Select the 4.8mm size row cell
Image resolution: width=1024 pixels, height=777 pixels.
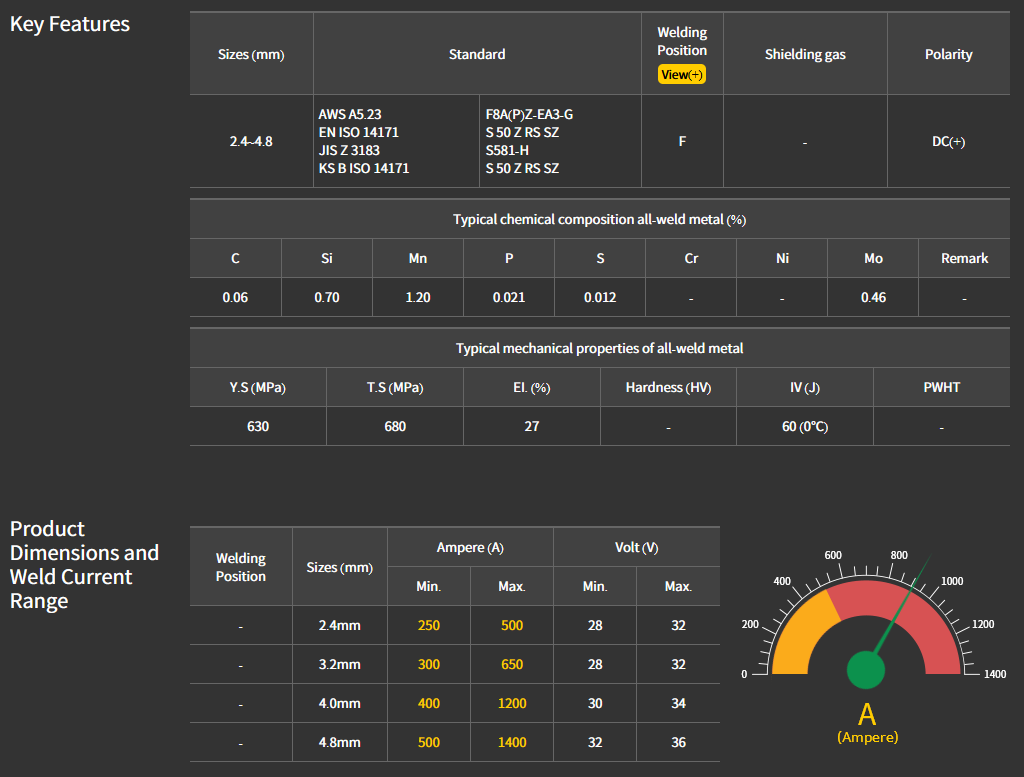click(339, 742)
